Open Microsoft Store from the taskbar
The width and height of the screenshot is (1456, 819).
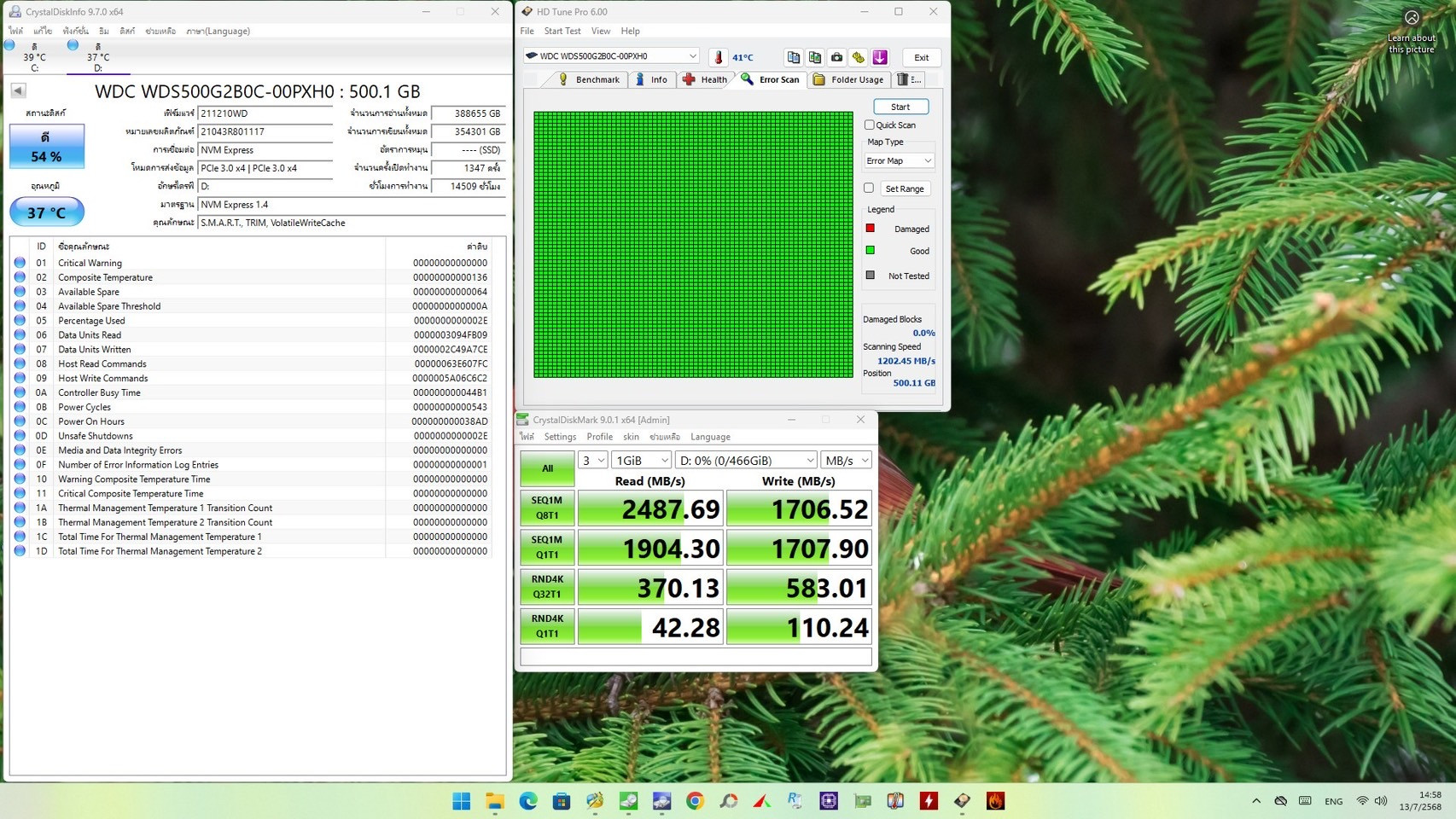click(562, 801)
